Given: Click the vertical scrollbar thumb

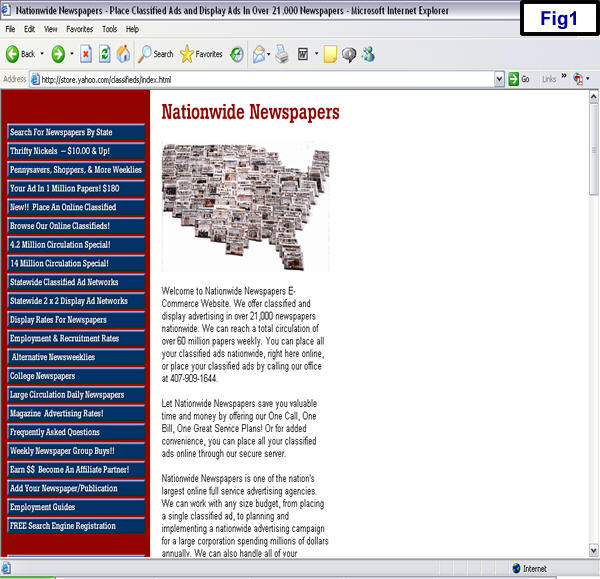Looking at the screenshot, I should [x=593, y=150].
